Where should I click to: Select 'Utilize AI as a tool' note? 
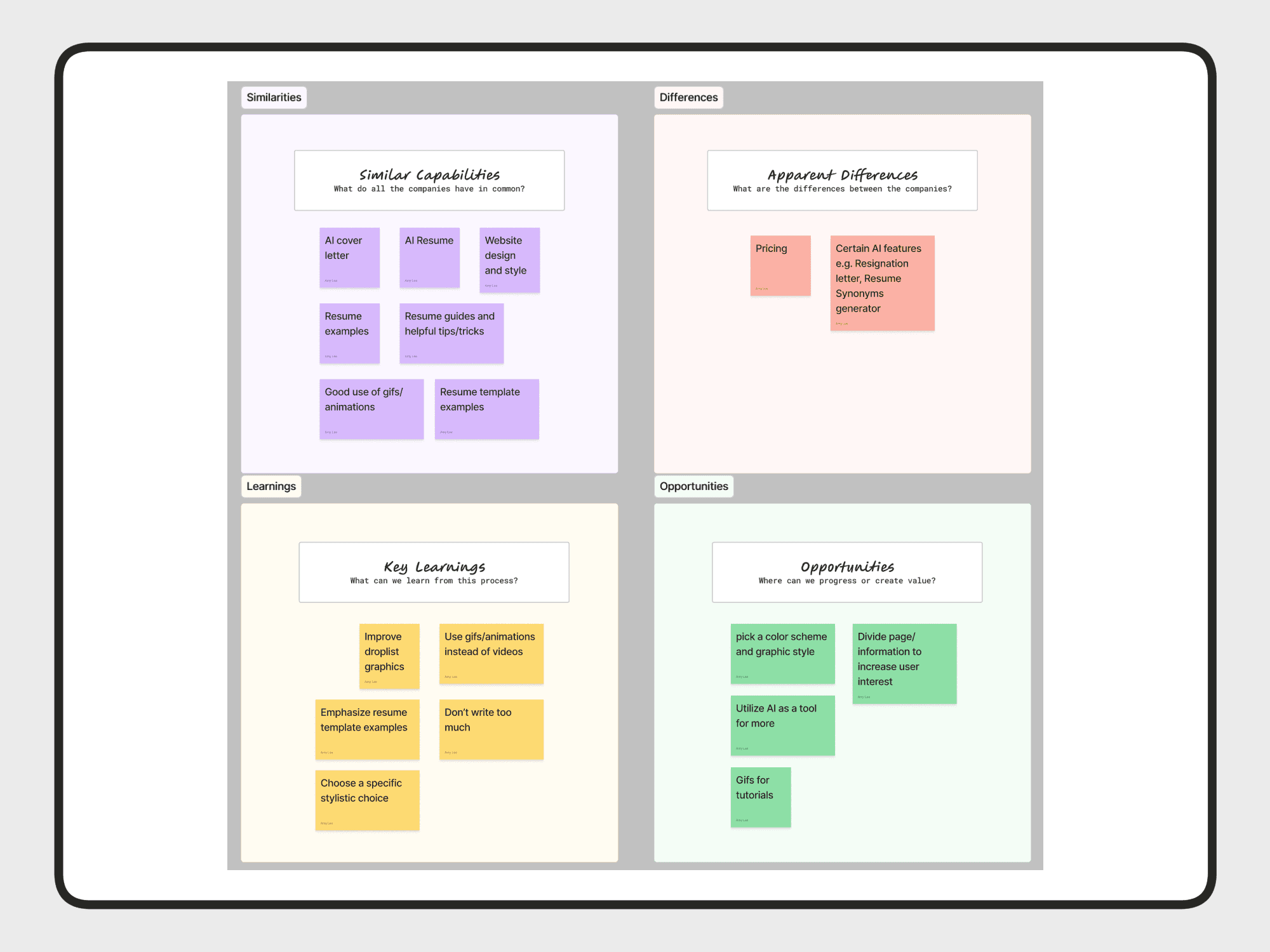click(782, 725)
